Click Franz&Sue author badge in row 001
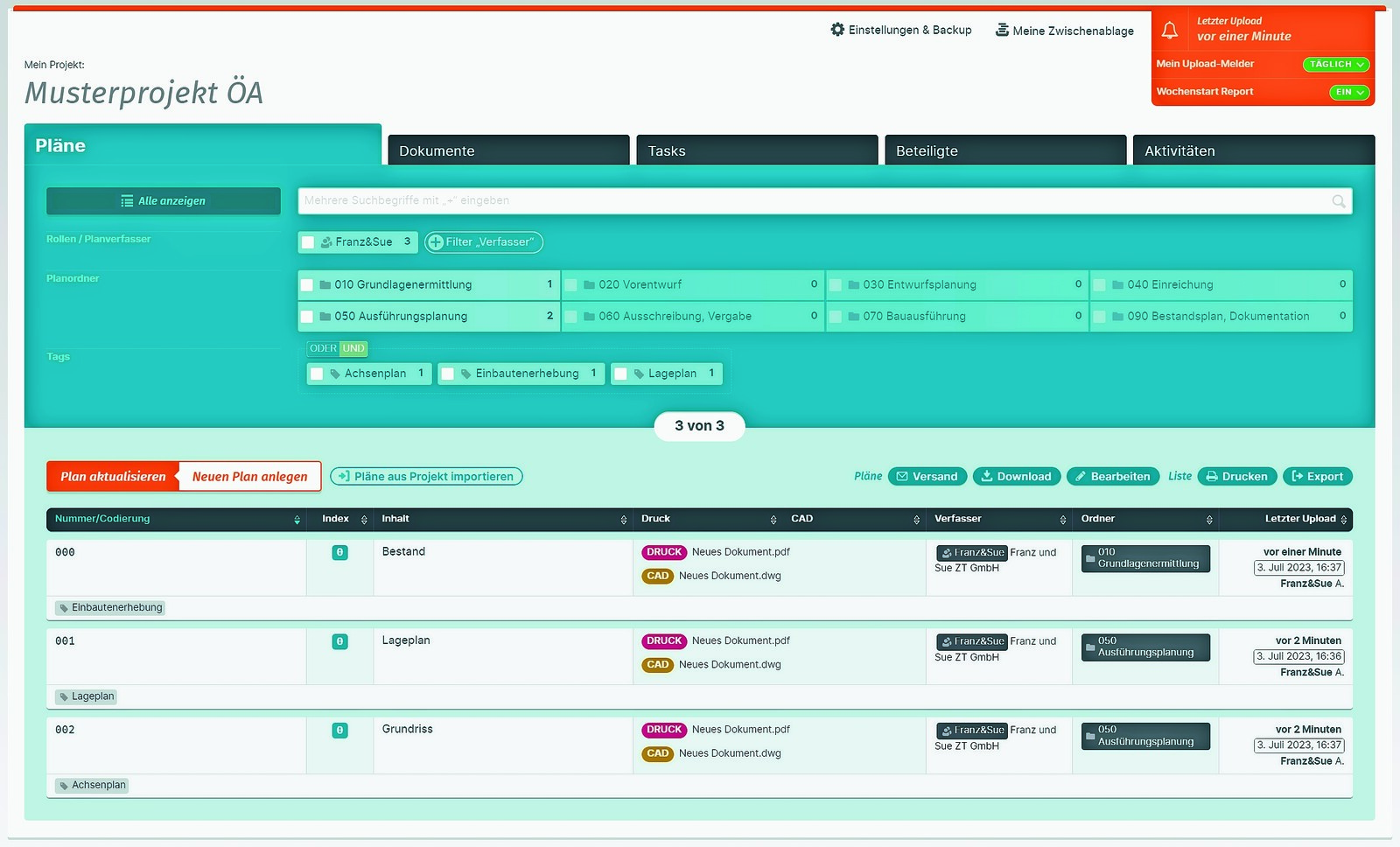 click(x=972, y=641)
